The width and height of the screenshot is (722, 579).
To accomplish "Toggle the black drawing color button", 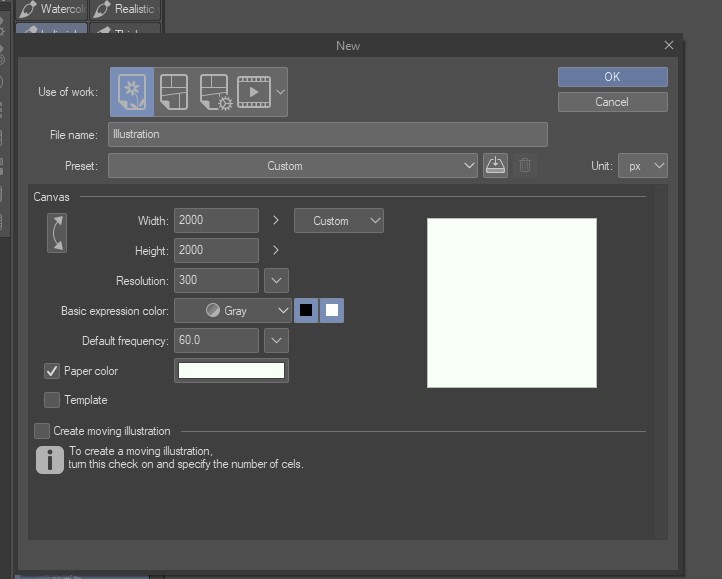I will tap(306, 310).
